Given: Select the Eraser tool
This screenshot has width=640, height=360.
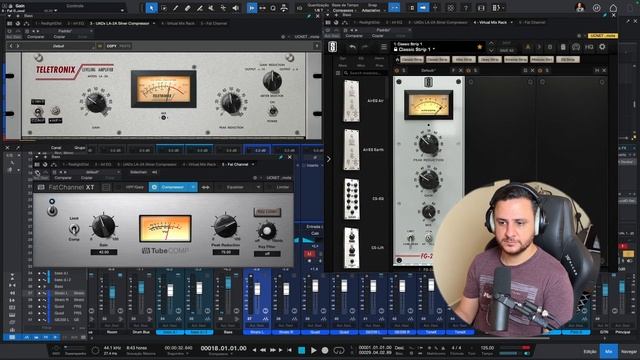Looking at the screenshot, I should coord(187,8).
